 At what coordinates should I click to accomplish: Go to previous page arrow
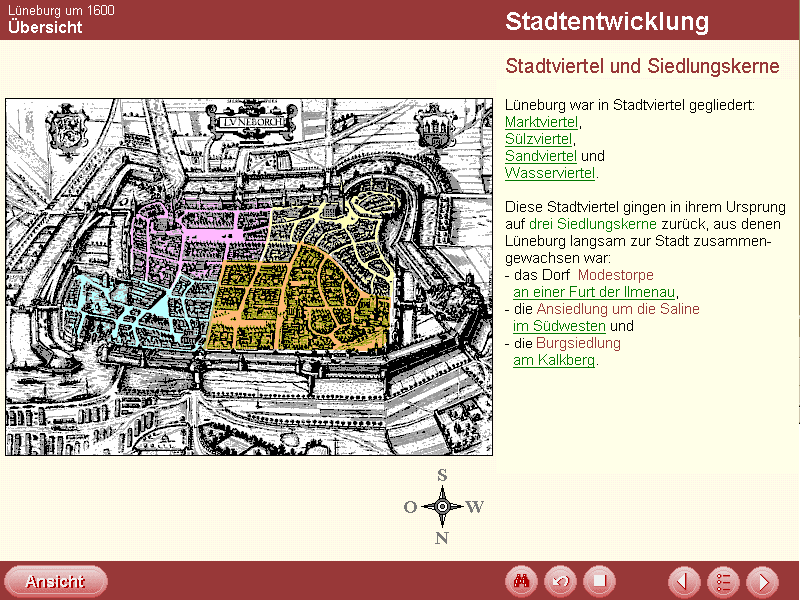tap(684, 581)
